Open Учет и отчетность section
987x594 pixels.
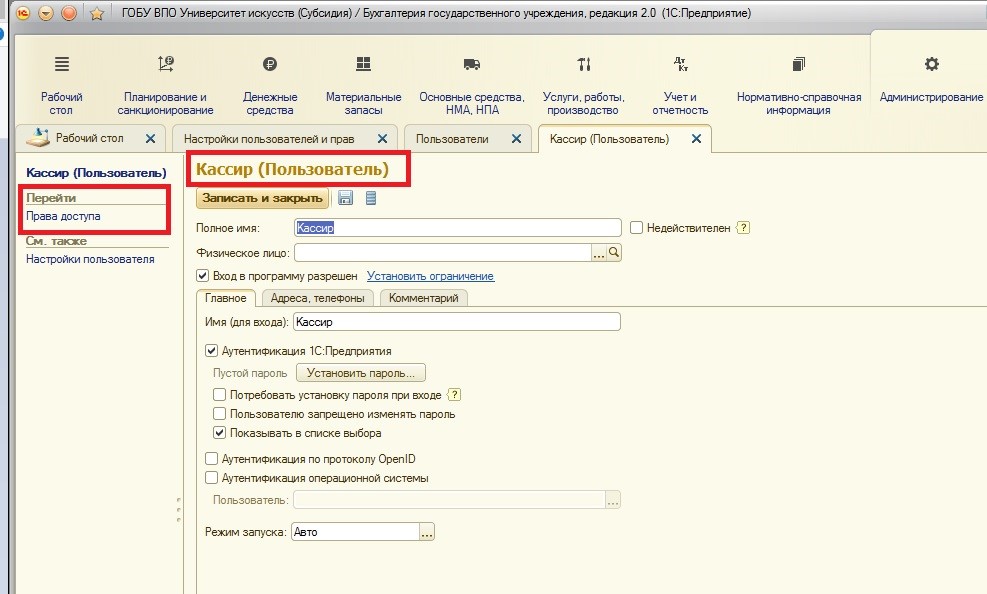(x=680, y=85)
